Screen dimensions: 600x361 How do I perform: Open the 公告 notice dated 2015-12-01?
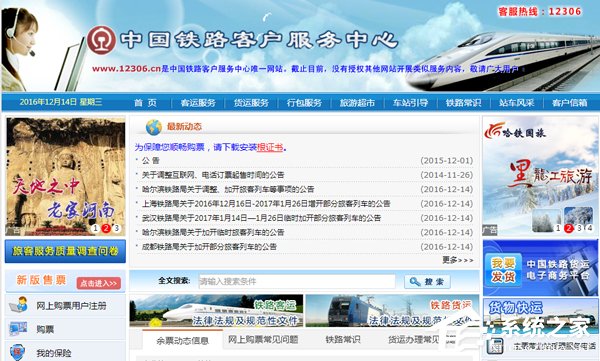pos(150,160)
